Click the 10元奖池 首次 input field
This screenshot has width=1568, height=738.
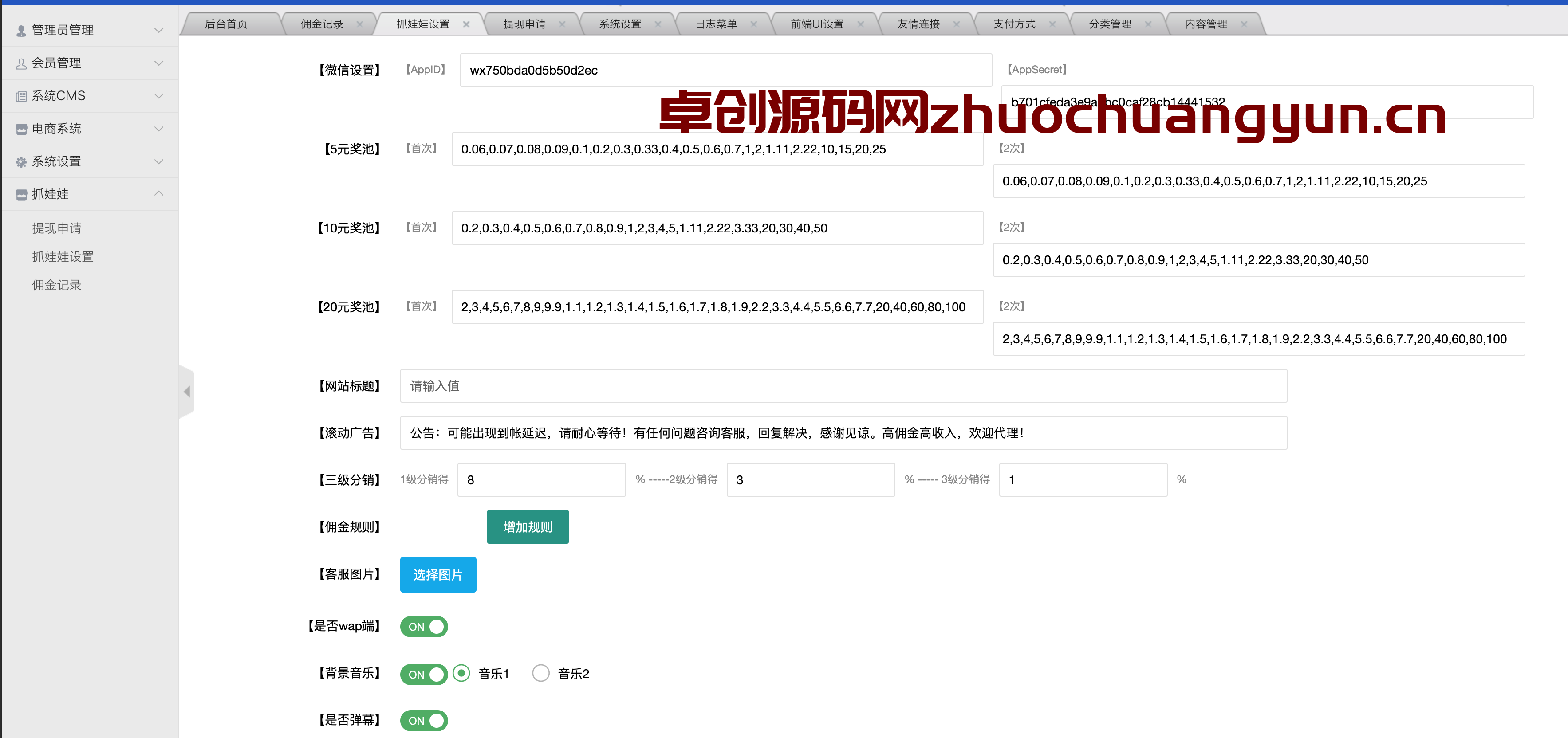coord(717,228)
